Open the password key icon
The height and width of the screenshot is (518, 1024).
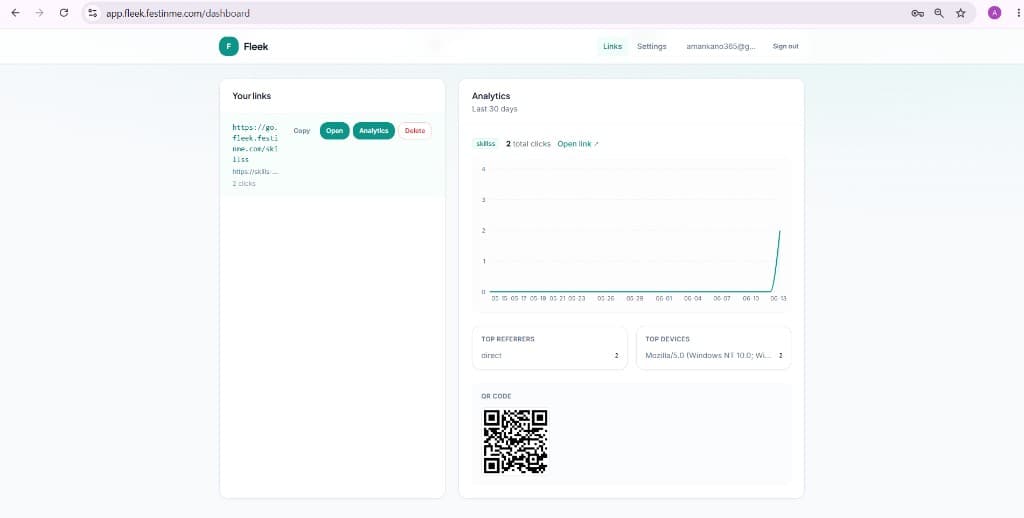[x=918, y=13]
